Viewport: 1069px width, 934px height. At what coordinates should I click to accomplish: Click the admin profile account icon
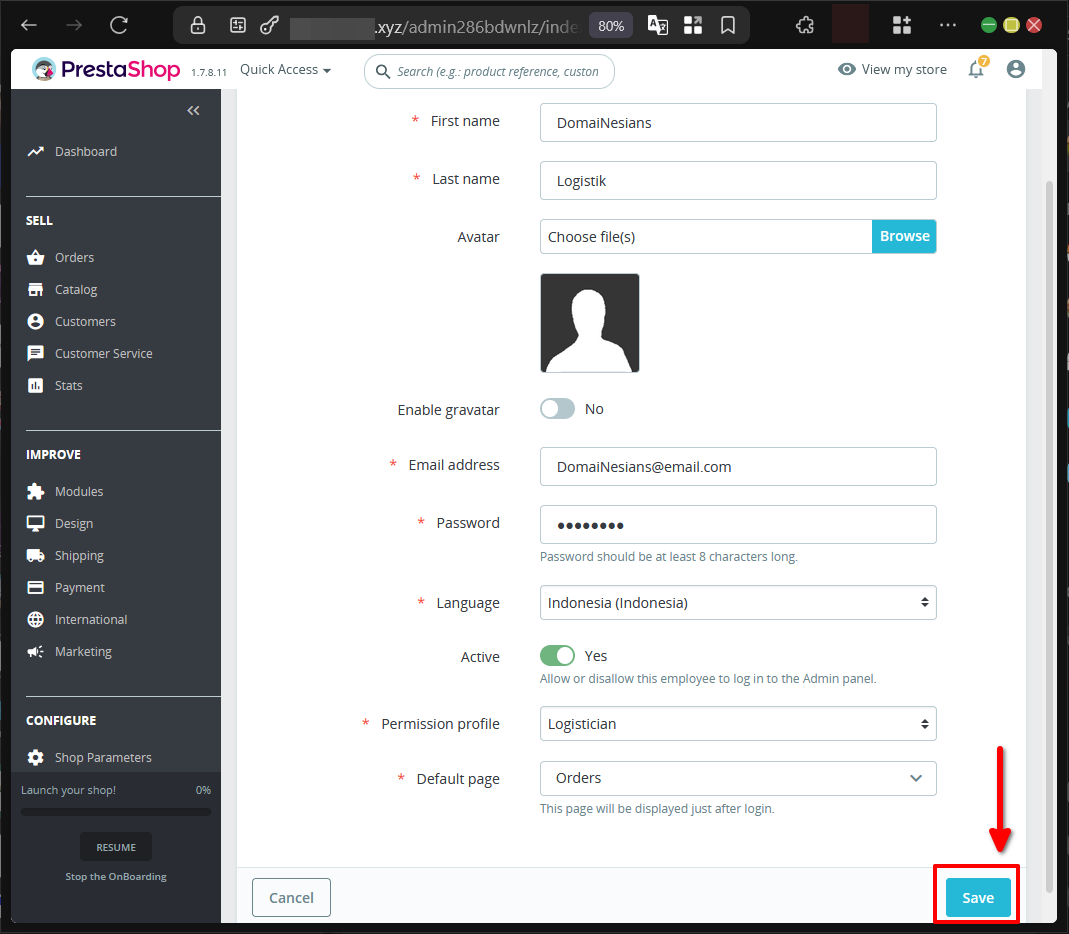[1016, 69]
